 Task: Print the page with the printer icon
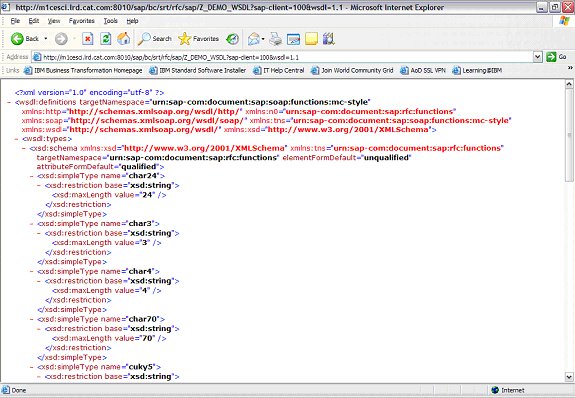tap(276, 39)
